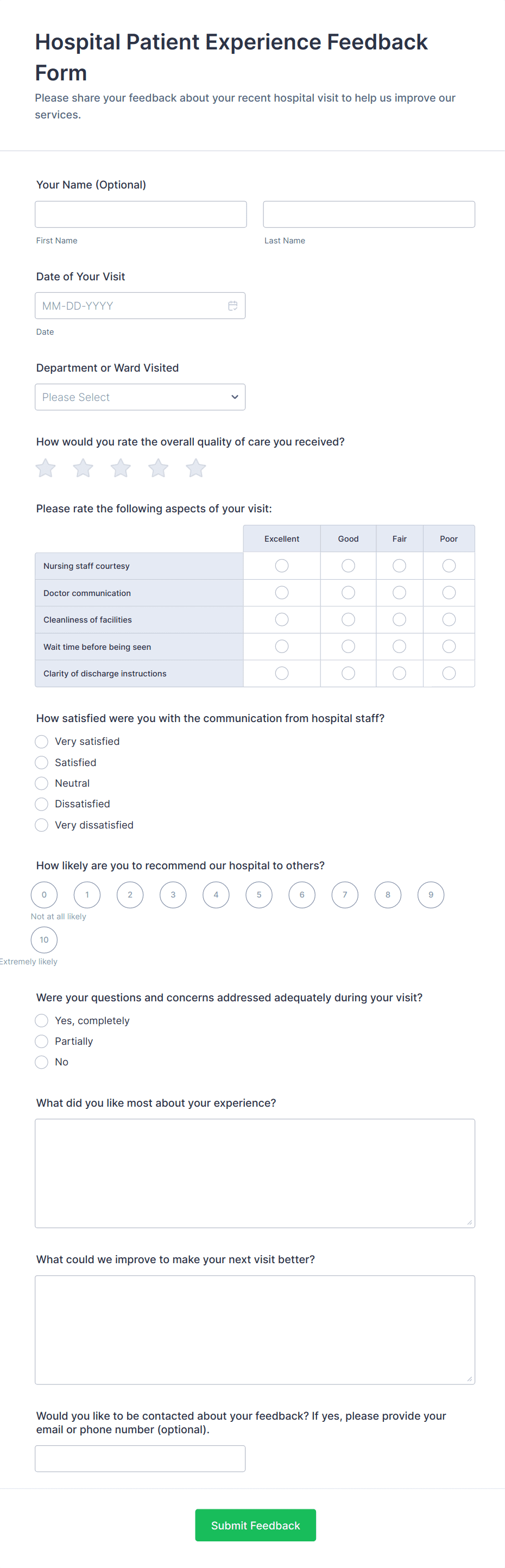Select the Neutral communication option
This screenshot has height=1568, width=505.
pos(41,783)
